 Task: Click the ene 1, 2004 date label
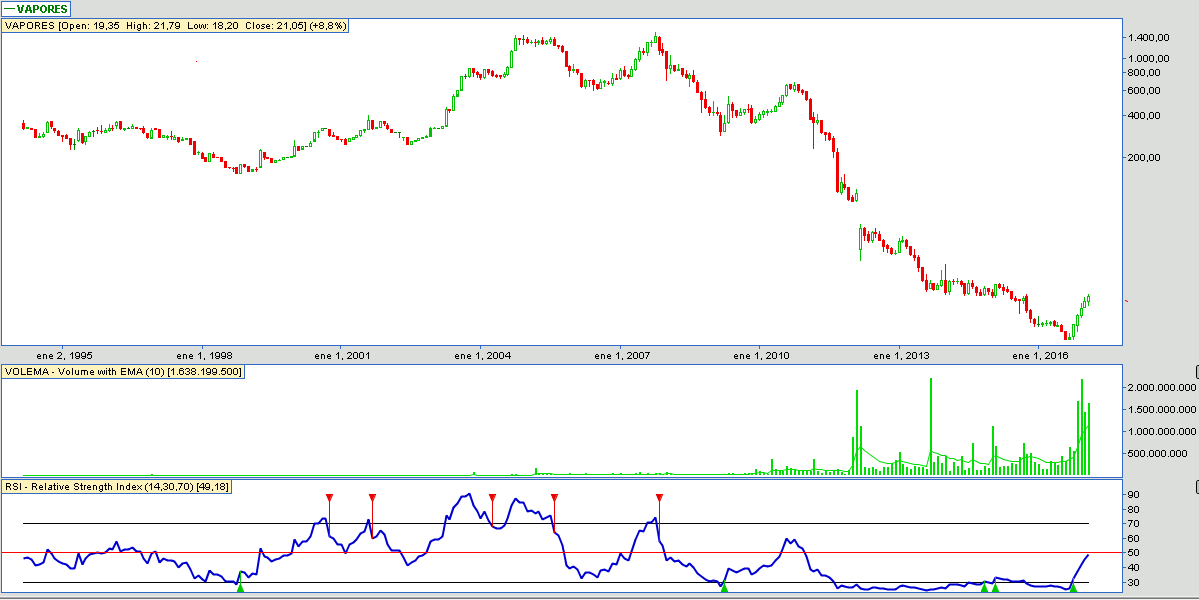(483, 355)
